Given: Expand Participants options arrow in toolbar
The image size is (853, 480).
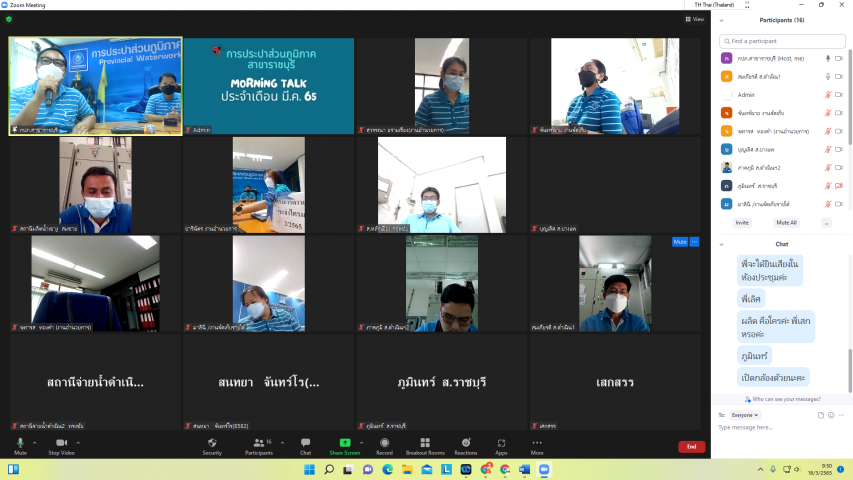Looking at the screenshot, I should click(x=282, y=442).
